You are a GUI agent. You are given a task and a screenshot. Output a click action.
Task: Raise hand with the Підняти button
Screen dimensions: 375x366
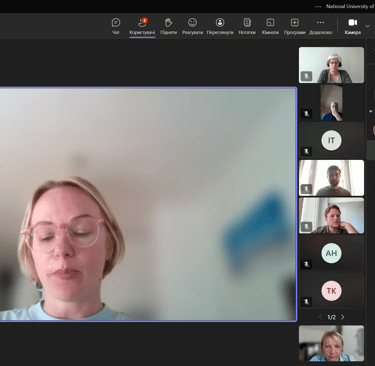tap(168, 26)
